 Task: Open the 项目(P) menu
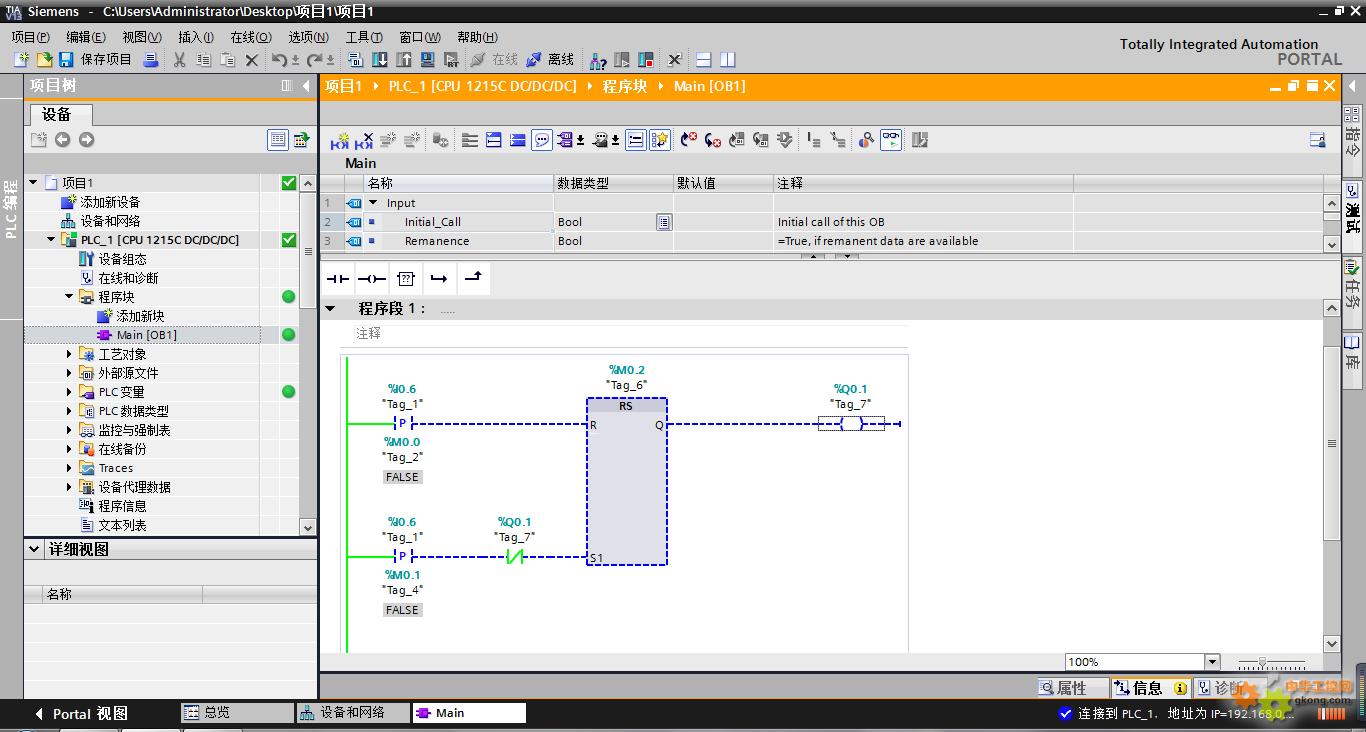[x=30, y=37]
